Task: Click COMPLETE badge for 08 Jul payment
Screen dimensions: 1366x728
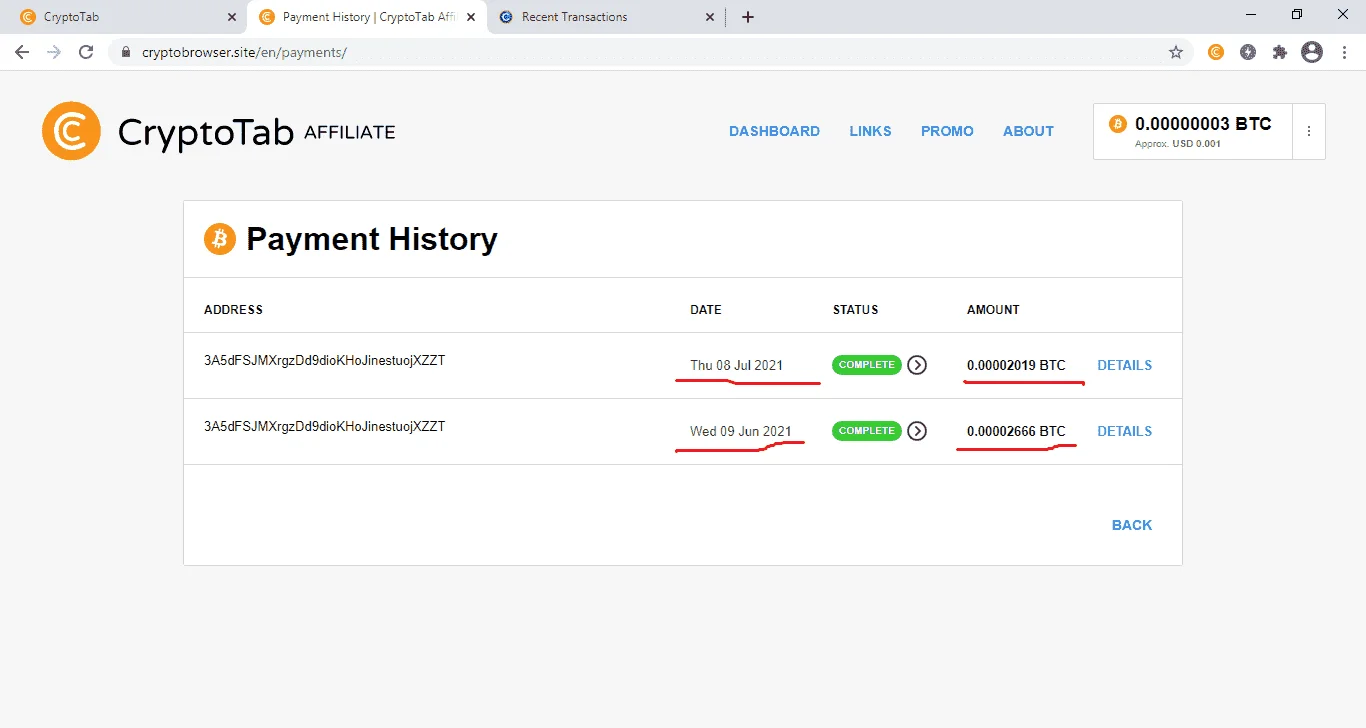Action: point(866,365)
